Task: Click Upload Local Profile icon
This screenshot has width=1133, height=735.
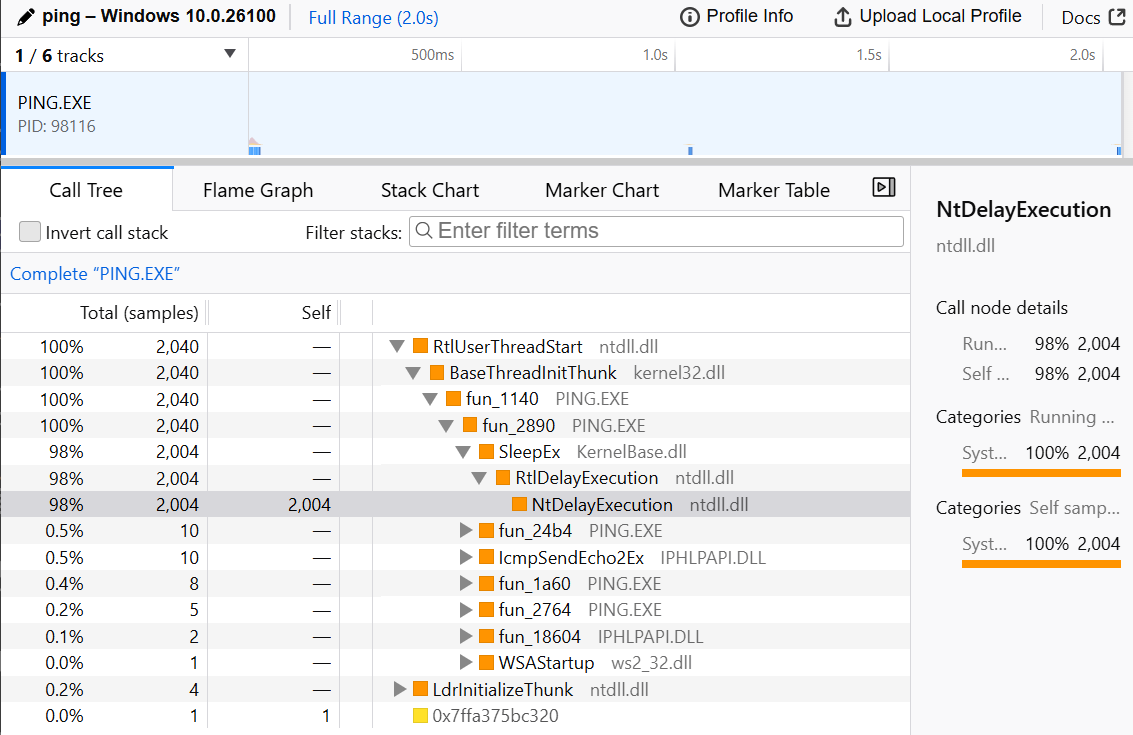Action: (842, 17)
